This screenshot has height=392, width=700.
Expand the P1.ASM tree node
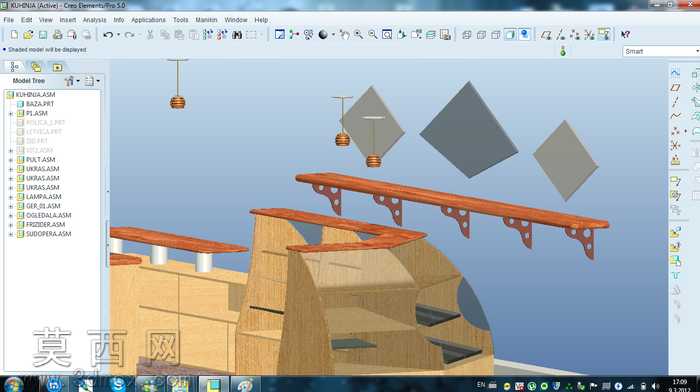(x=11, y=113)
